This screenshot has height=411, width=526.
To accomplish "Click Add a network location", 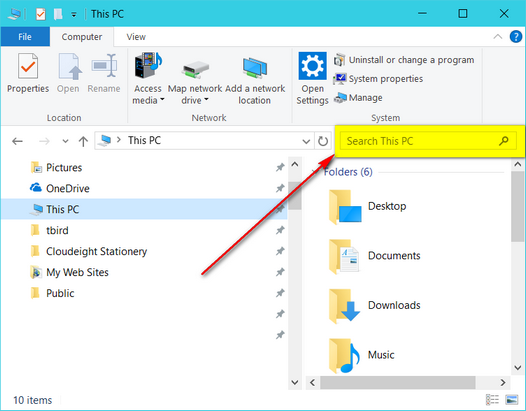I will (x=255, y=81).
